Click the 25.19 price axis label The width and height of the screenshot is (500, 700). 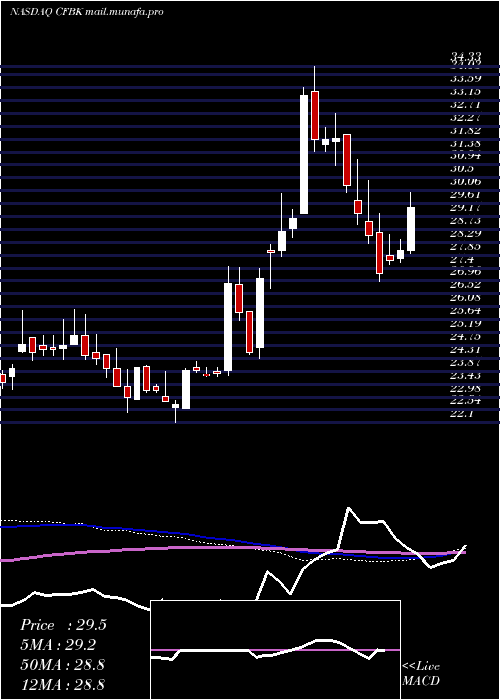tap(466, 323)
